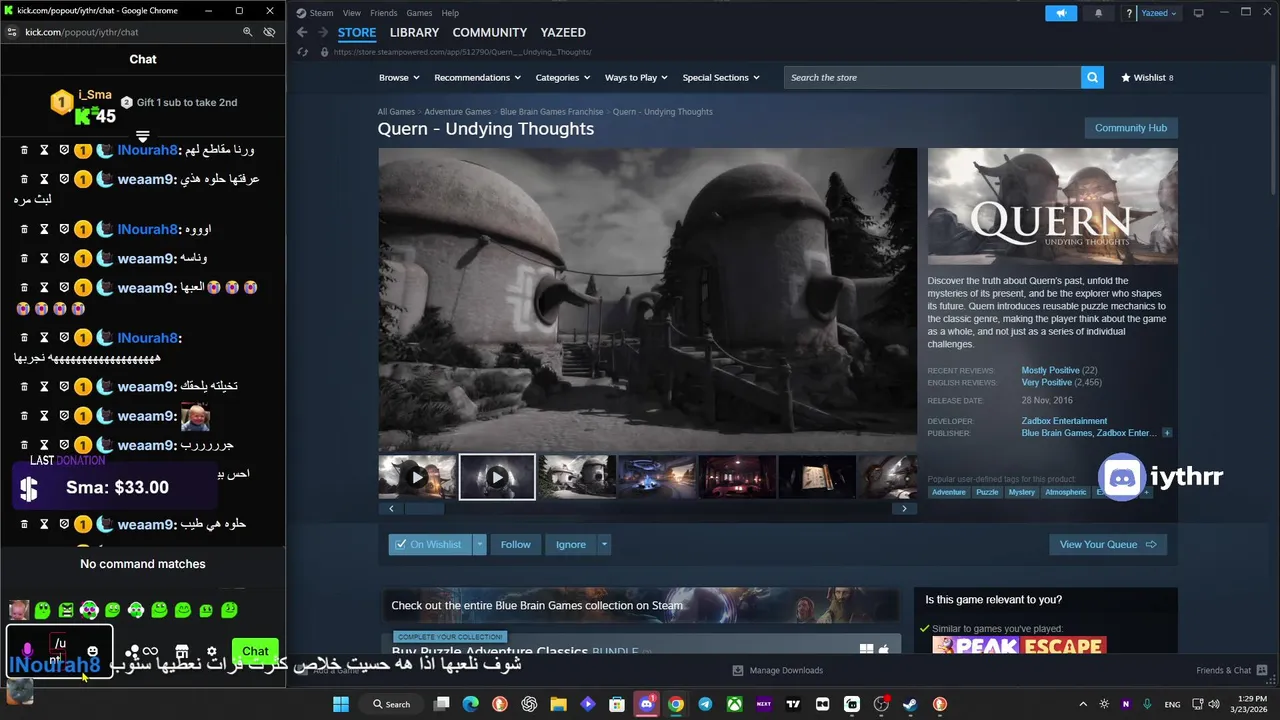Click the Follow button
The image size is (1280, 720).
pos(516,544)
